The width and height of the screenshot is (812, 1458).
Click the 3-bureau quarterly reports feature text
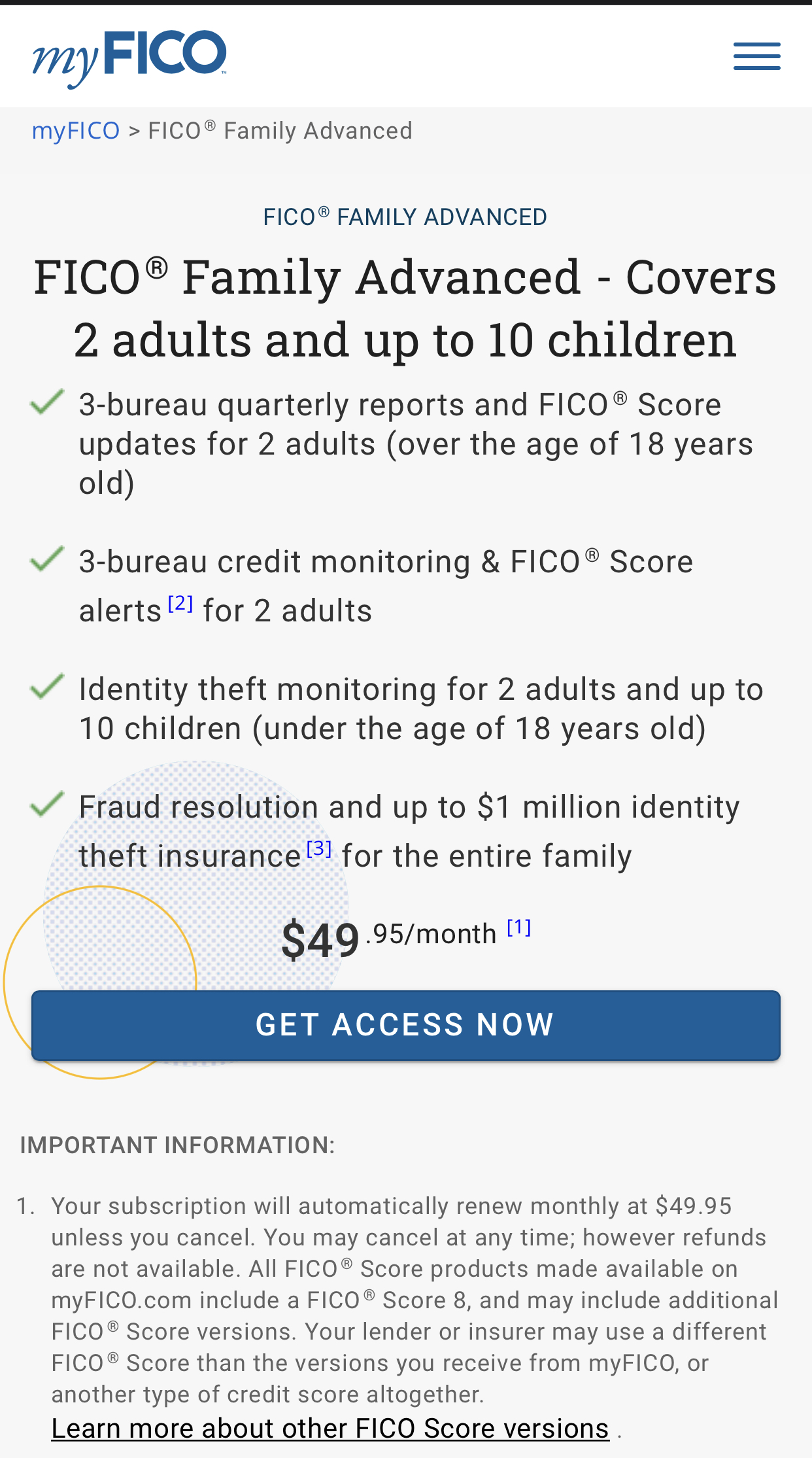(x=416, y=443)
